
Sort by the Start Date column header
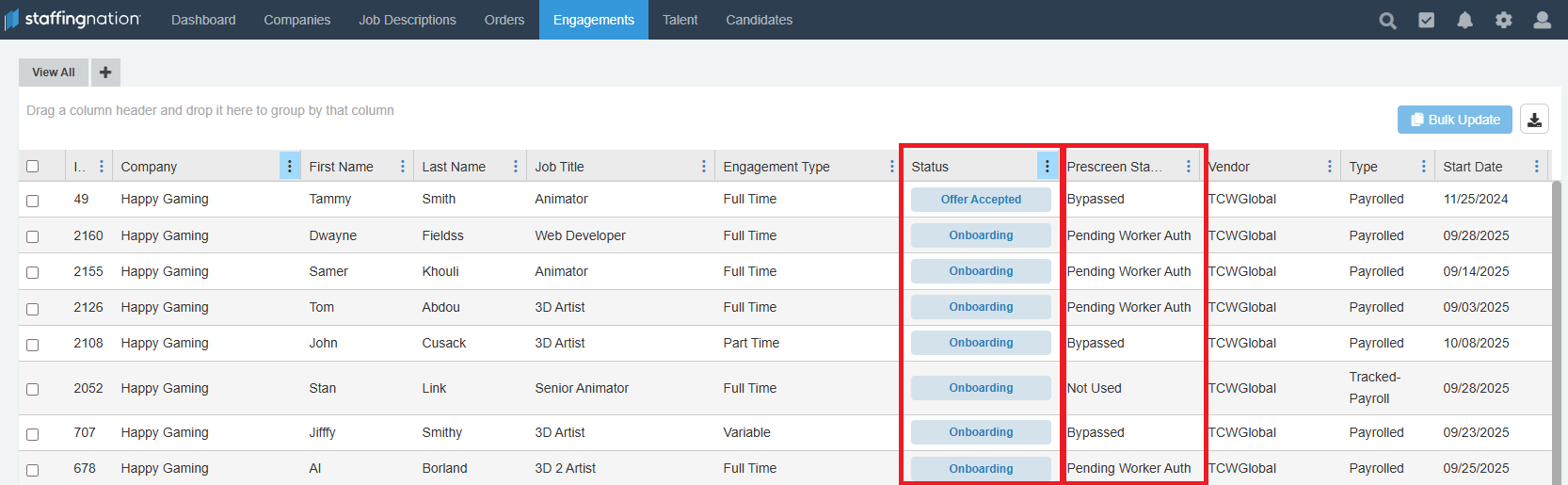coord(1473,167)
